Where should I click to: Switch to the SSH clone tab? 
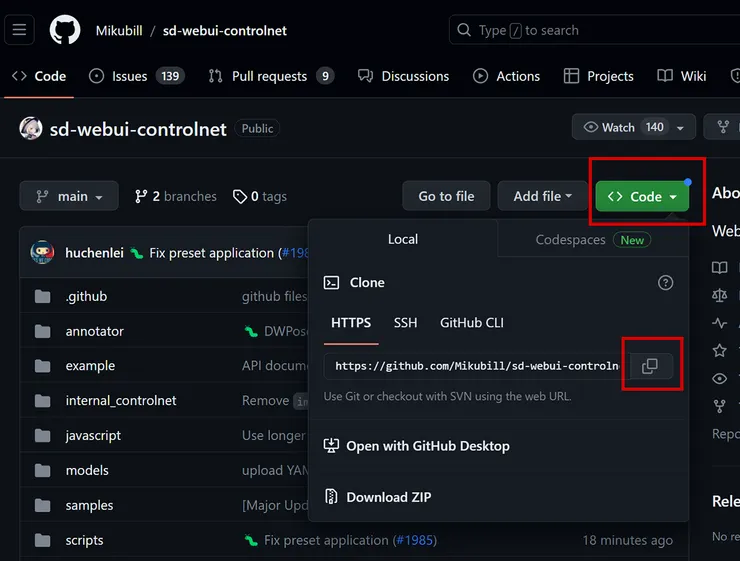pos(405,323)
